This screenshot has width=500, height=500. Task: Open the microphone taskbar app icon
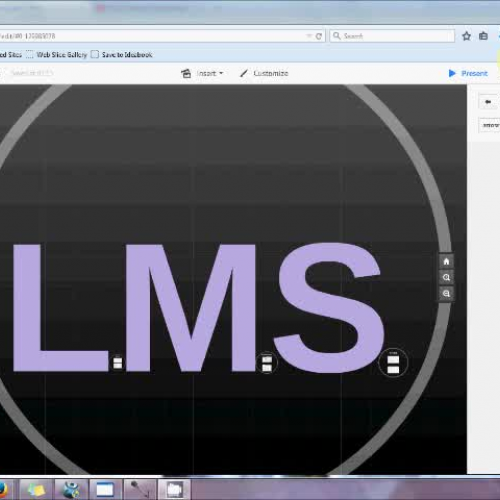[139, 490]
